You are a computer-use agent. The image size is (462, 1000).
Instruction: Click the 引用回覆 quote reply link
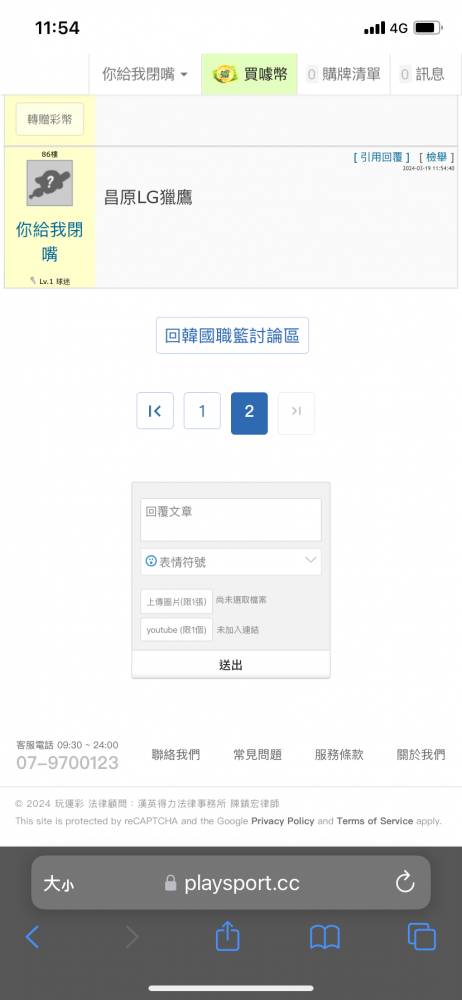(x=382, y=158)
